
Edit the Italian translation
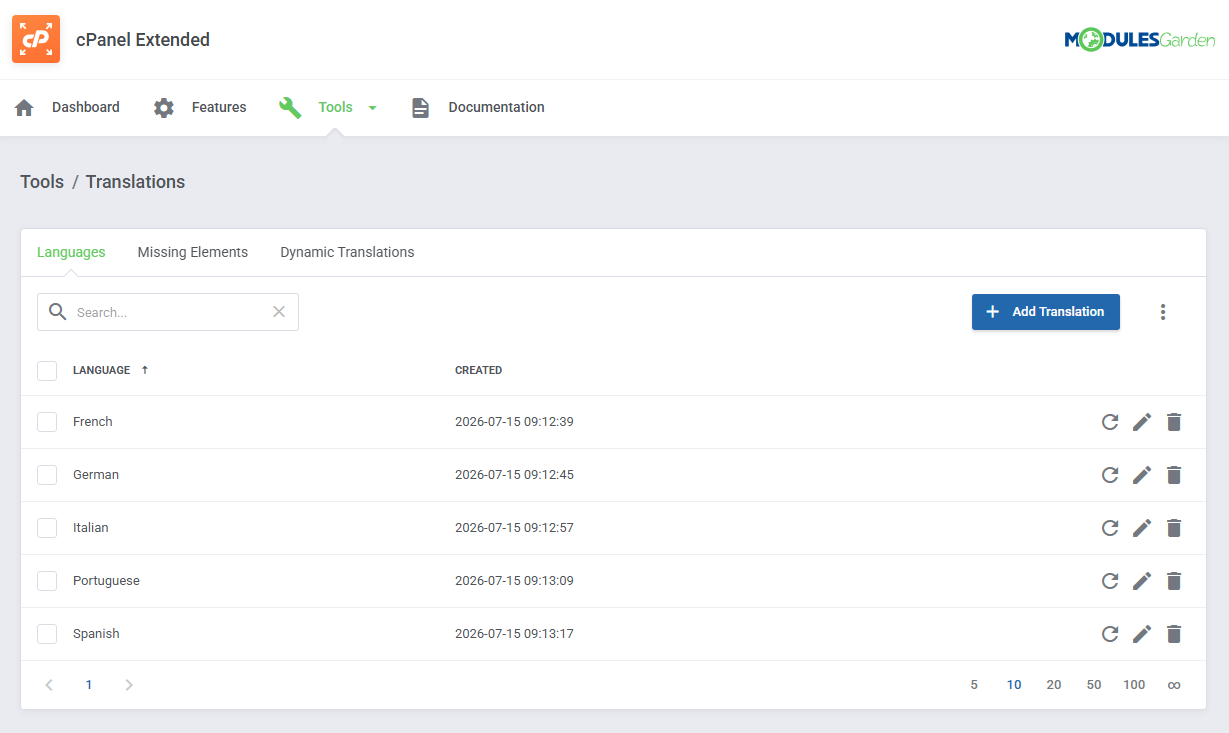[1142, 528]
